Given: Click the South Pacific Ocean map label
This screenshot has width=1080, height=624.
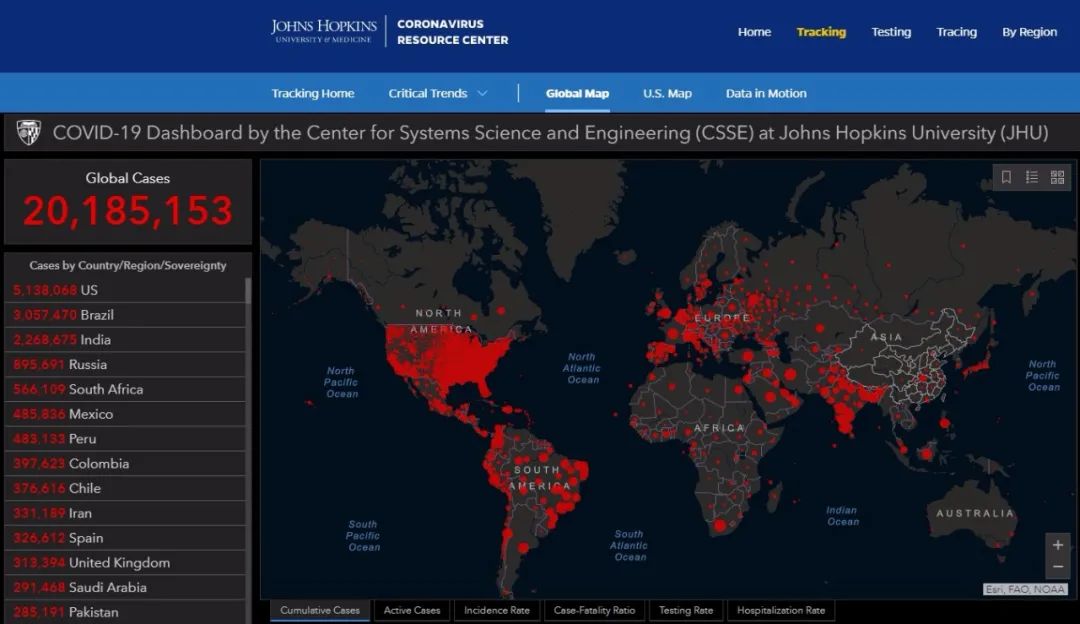Looking at the screenshot, I should click(363, 536).
